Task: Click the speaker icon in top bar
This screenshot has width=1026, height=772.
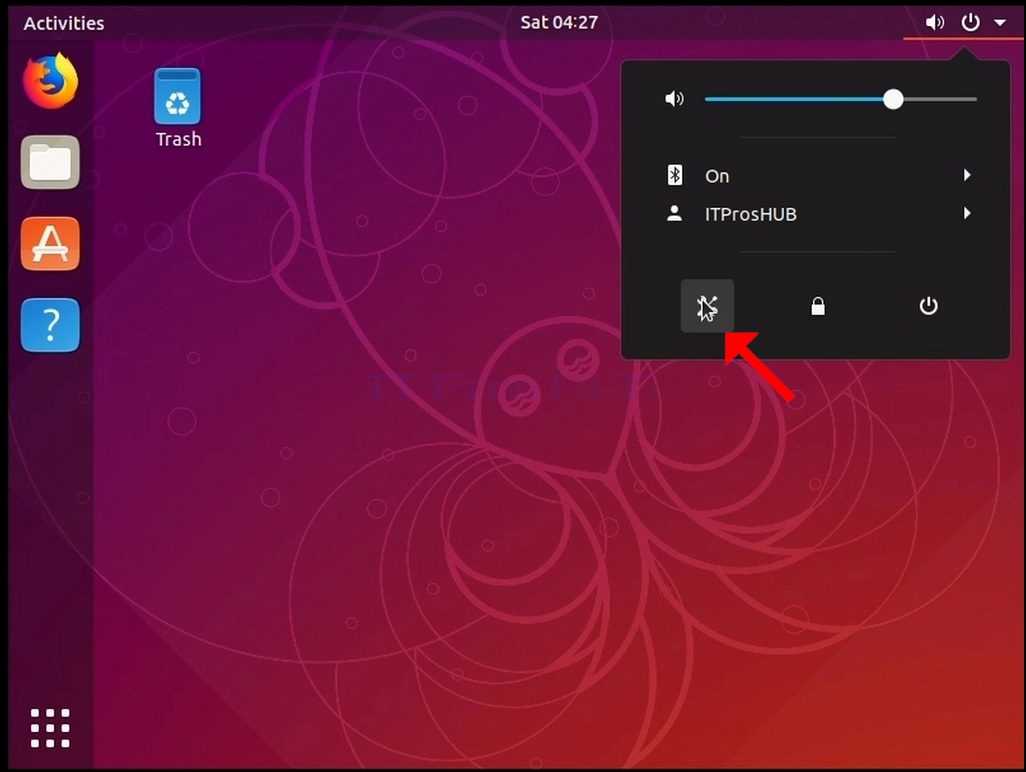Action: 934,23
